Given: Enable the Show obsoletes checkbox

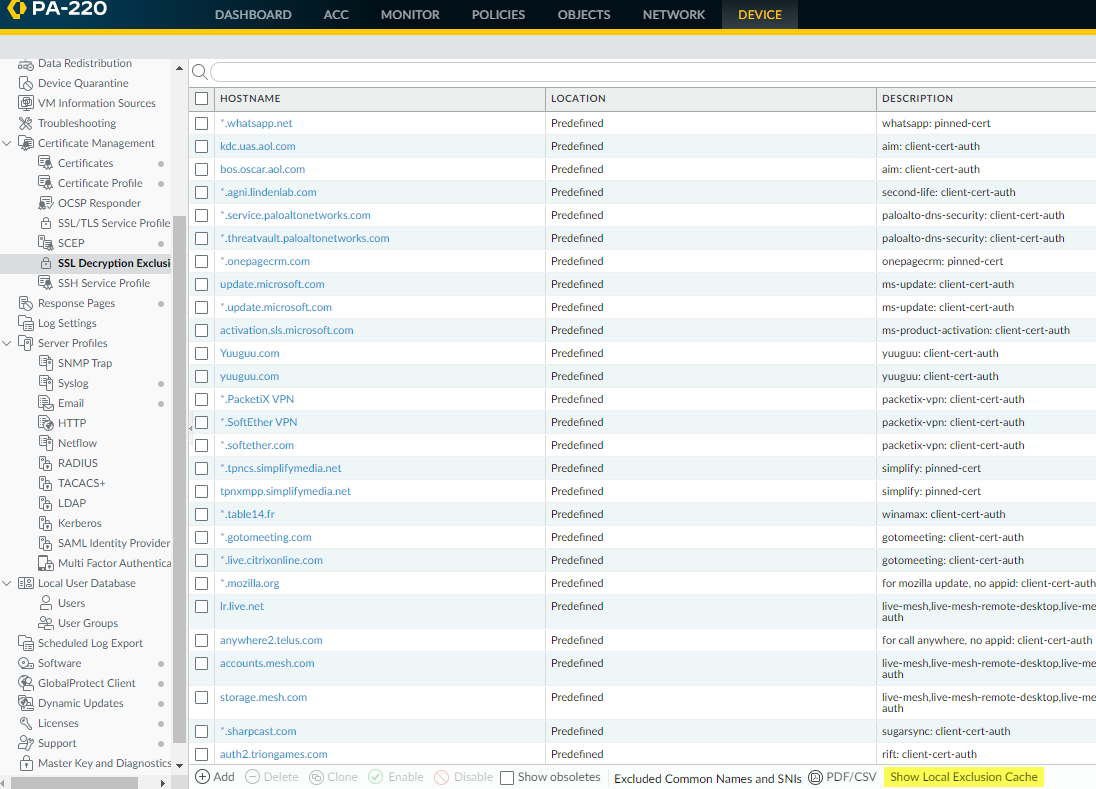Looking at the screenshot, I should [507, 777].
